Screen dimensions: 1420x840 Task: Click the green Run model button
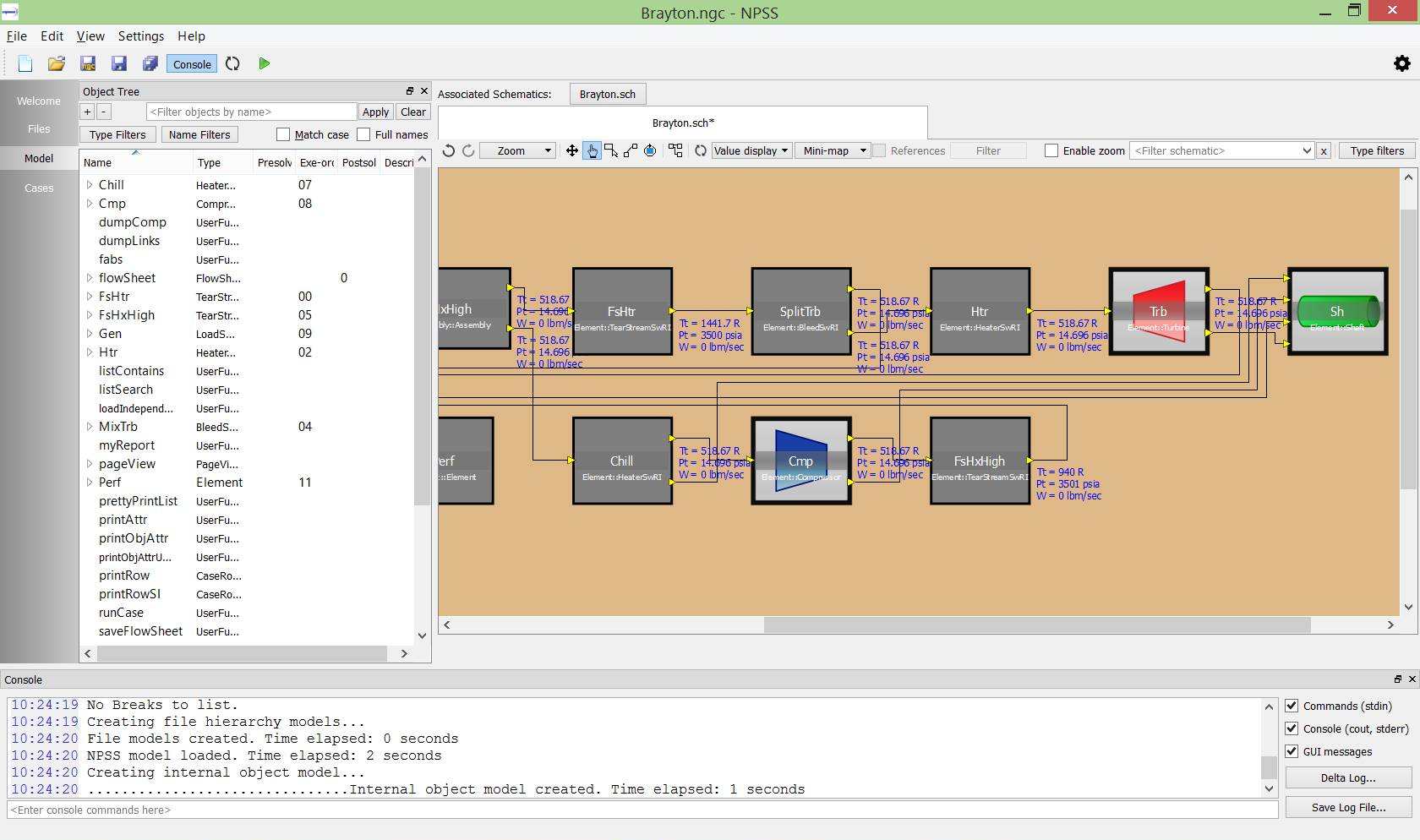click(x=264, y=63)
